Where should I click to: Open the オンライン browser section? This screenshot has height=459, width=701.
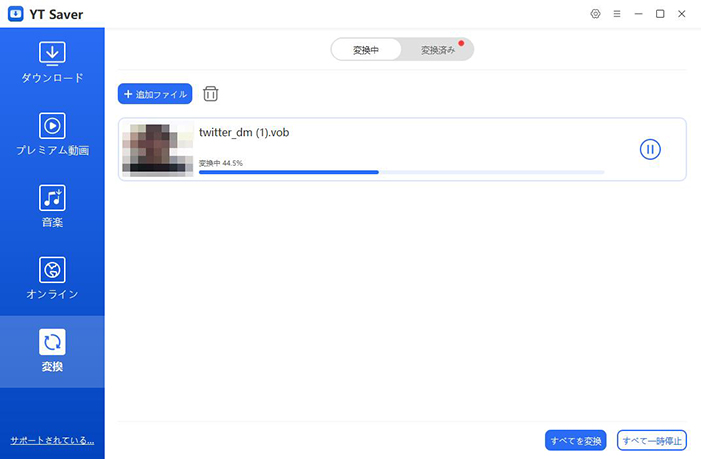click(52, 278)
